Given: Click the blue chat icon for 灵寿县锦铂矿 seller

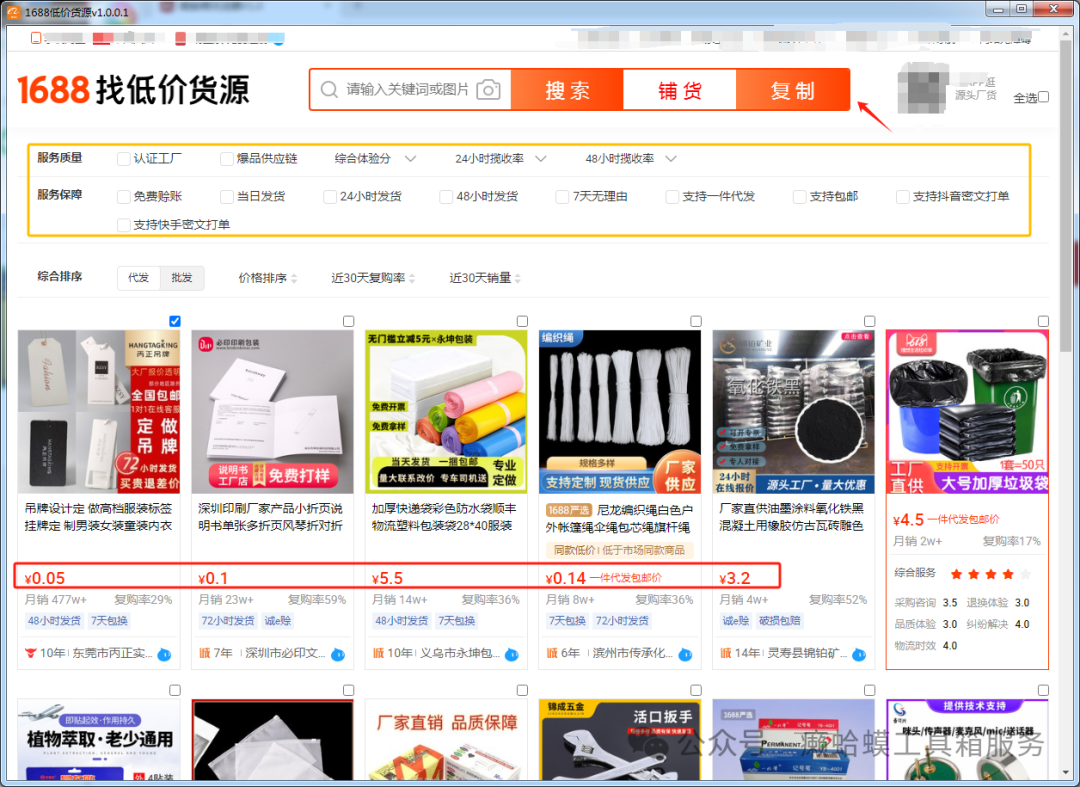Looking at the screenshot, I should 859,654.
